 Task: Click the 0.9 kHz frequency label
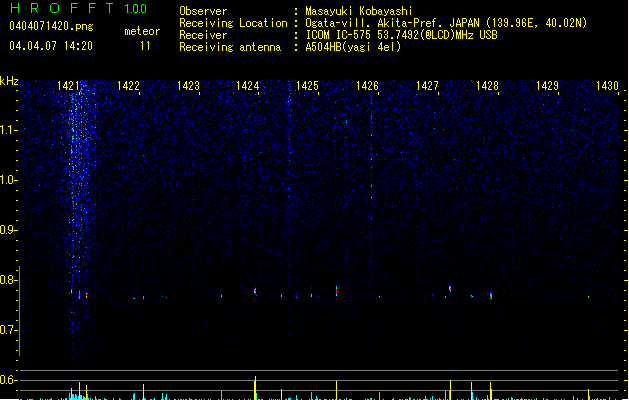click(9, 230)
